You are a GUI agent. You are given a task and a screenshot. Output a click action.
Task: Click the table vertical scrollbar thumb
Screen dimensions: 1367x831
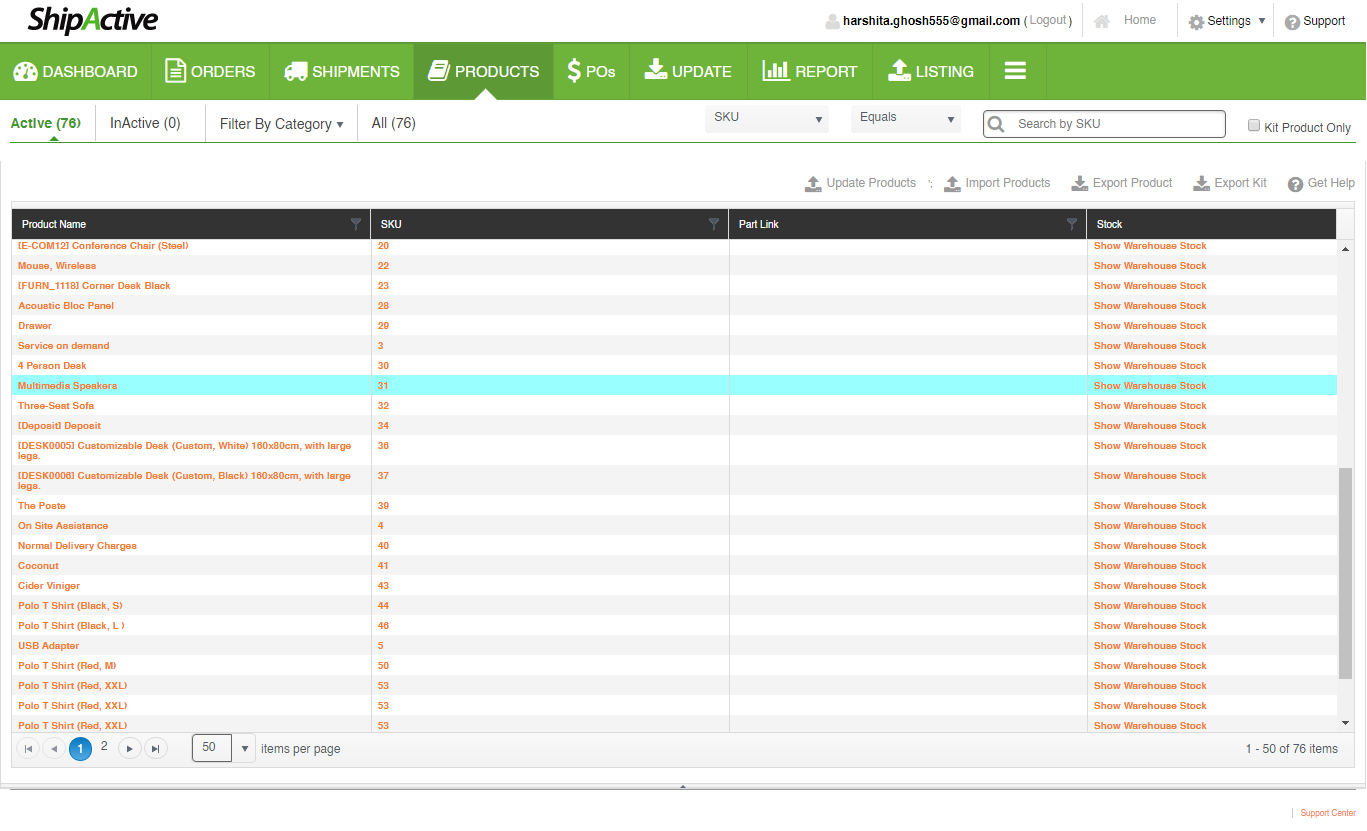[1345, 573]
